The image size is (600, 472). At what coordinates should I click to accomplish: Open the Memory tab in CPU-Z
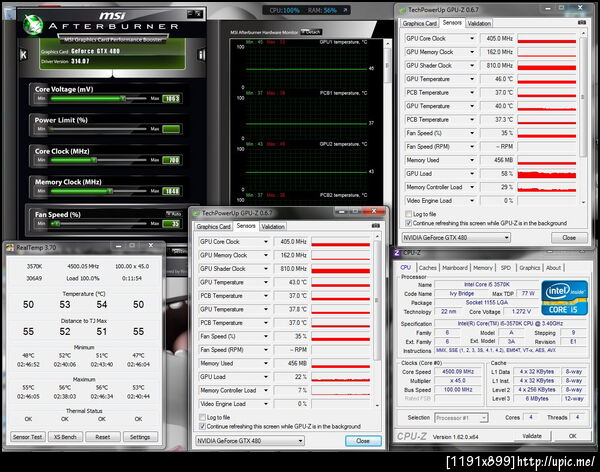coord(483,268)
